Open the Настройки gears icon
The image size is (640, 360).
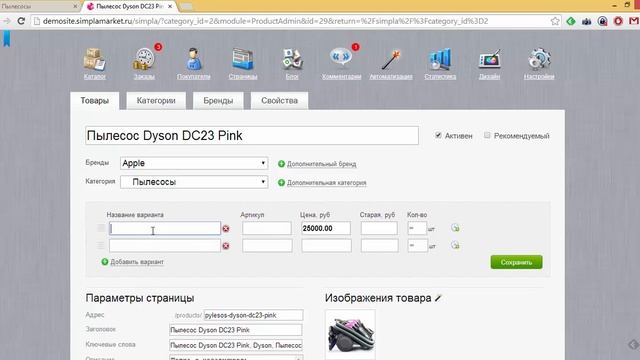pos(539,59)
